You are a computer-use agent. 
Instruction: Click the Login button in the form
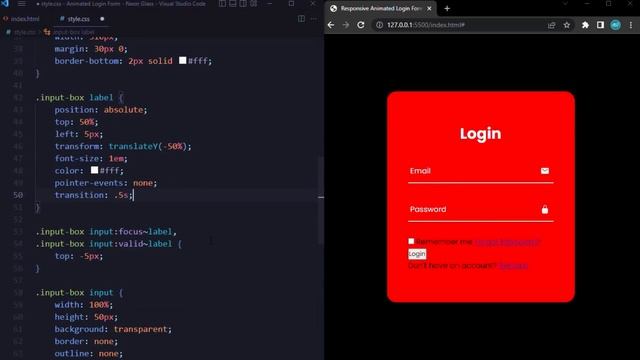[x=417, y=254]
